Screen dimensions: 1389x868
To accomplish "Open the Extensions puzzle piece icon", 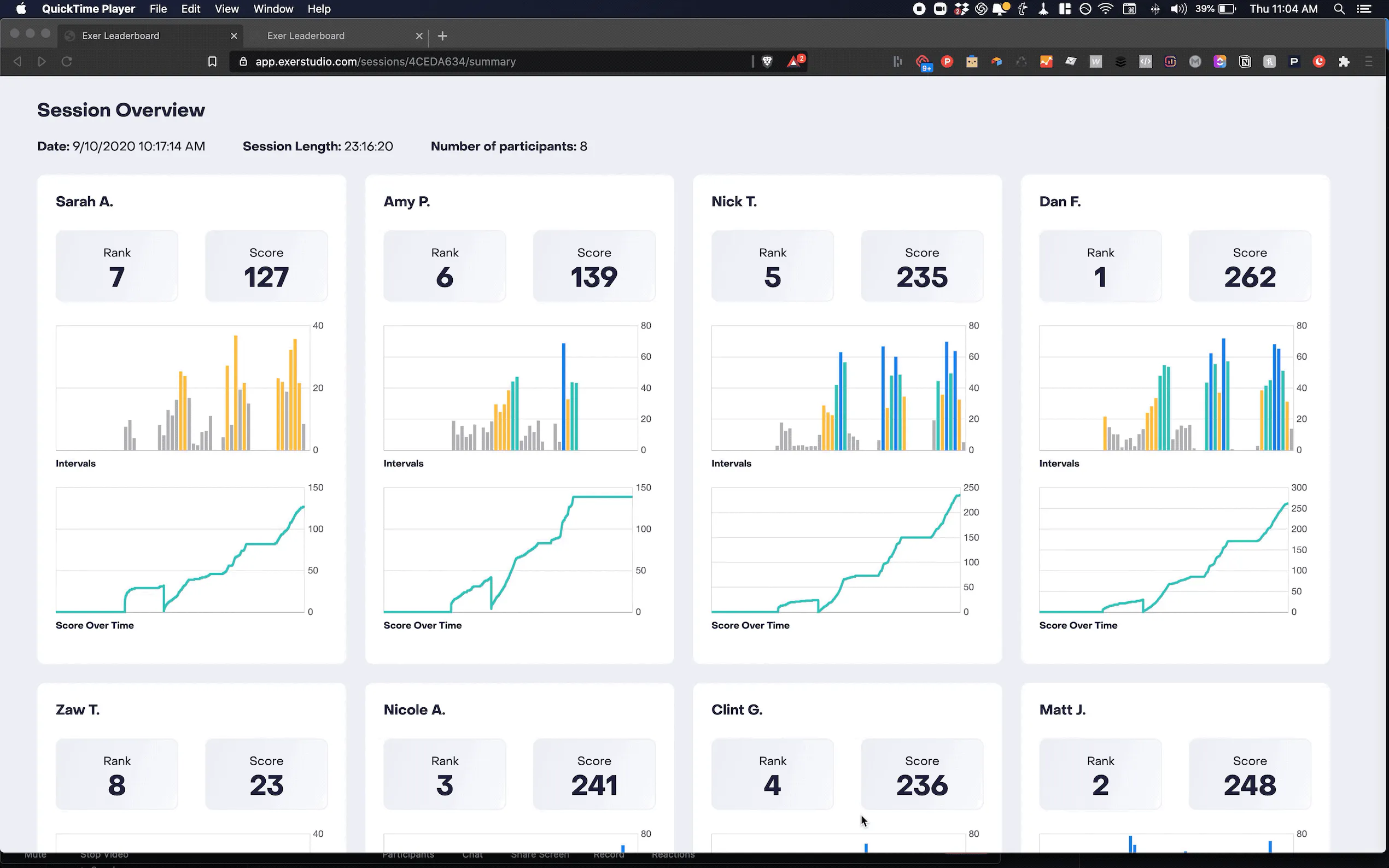I will pos(1344,61).
